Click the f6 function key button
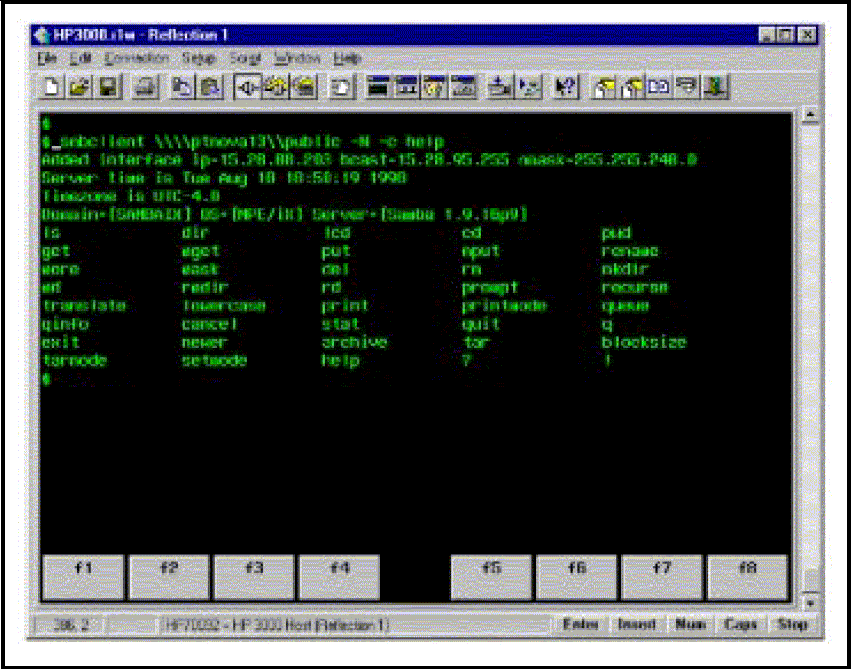The image size is (851, 670). 576,577
